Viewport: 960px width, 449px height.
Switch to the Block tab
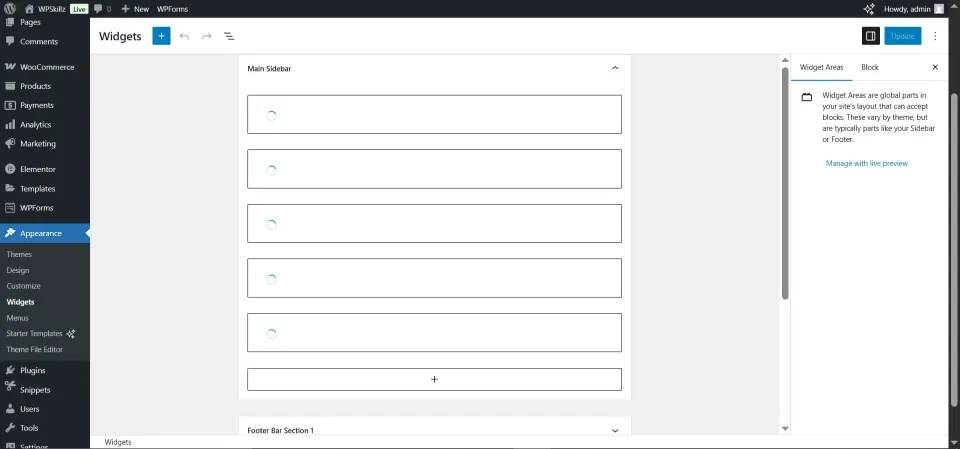coord(869,67)
